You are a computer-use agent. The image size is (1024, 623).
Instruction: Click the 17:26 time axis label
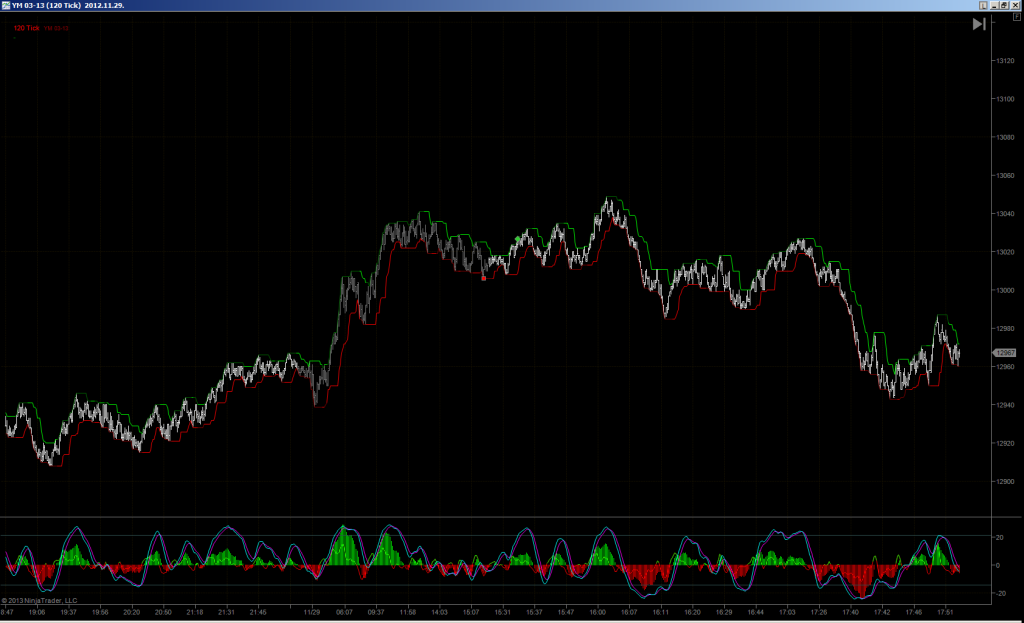(x=819, y=613)
